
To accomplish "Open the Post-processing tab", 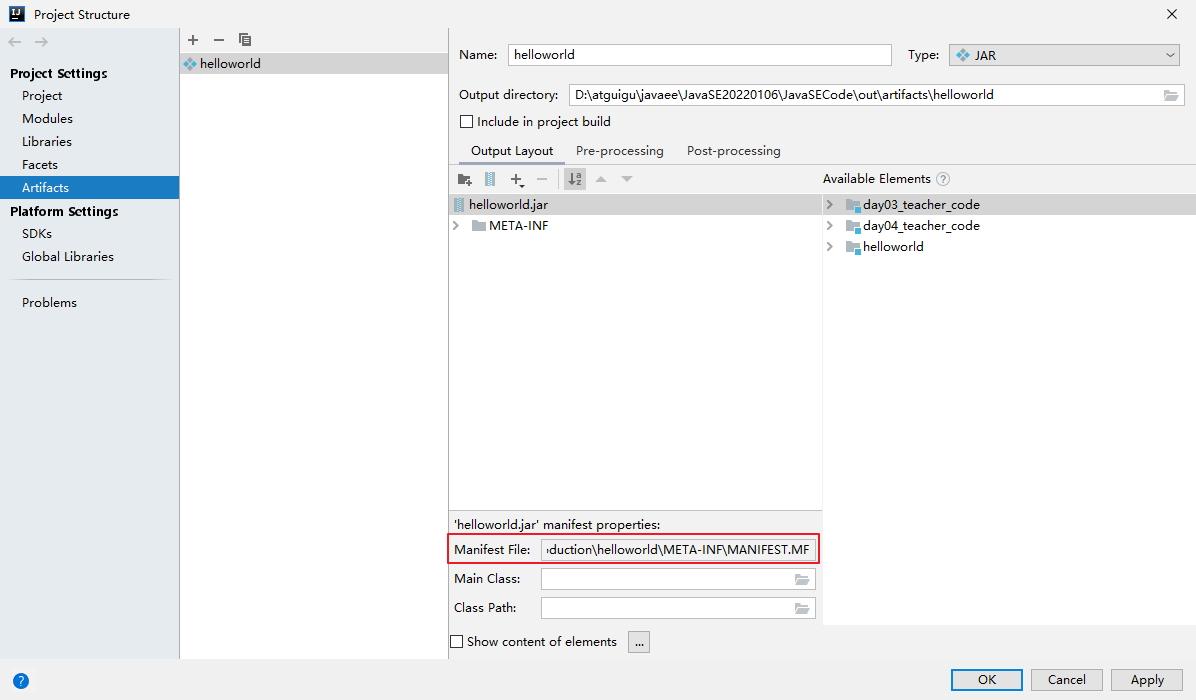I will [733, 151].
